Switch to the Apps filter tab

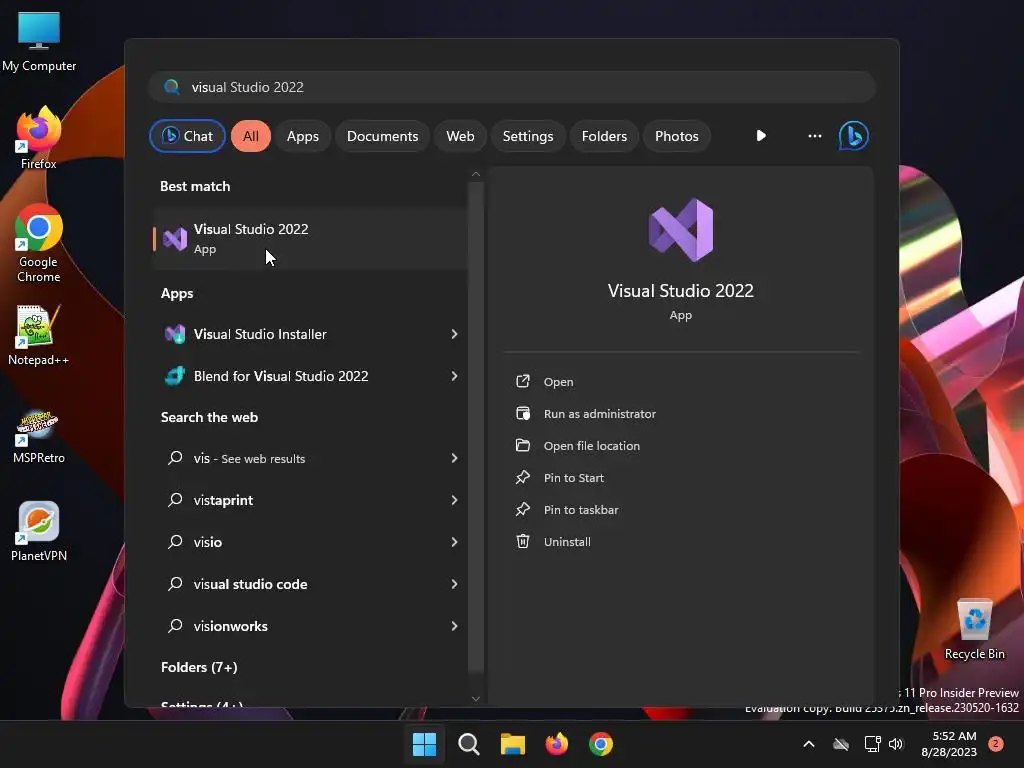(x=302, y=136)
